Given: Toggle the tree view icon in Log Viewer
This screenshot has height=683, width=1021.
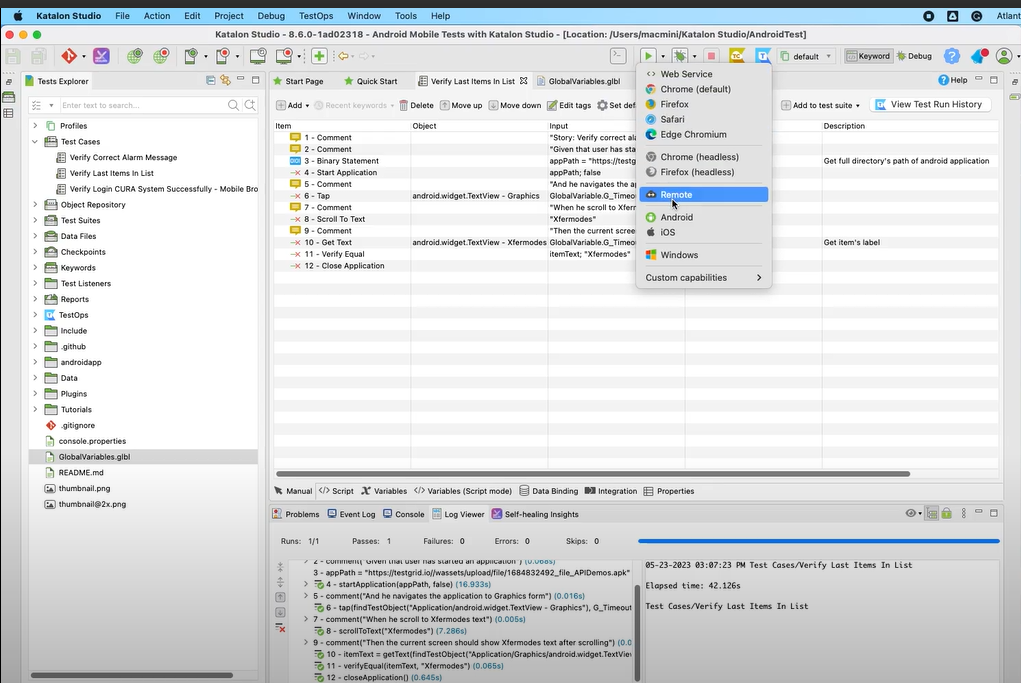Looking at the screenshot, I should (932, 514).
